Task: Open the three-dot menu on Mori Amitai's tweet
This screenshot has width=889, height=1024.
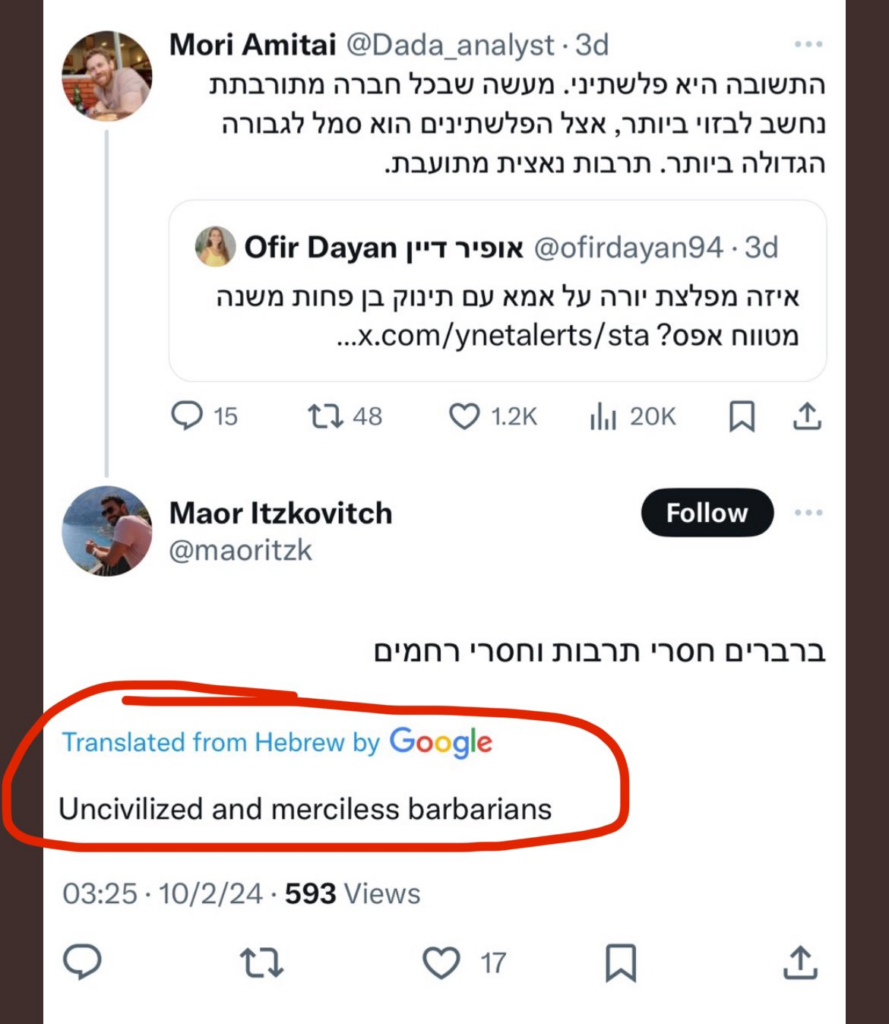Action: click(808, 42)
